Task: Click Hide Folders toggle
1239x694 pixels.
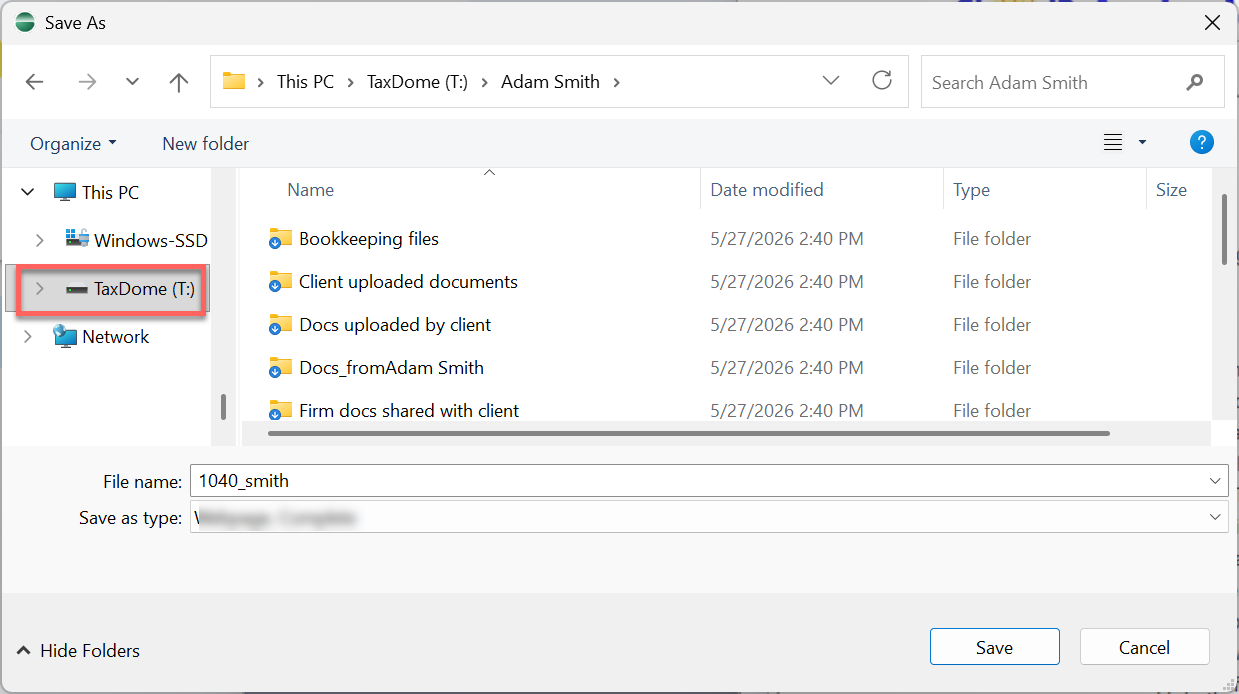Action: pos(79,650)
